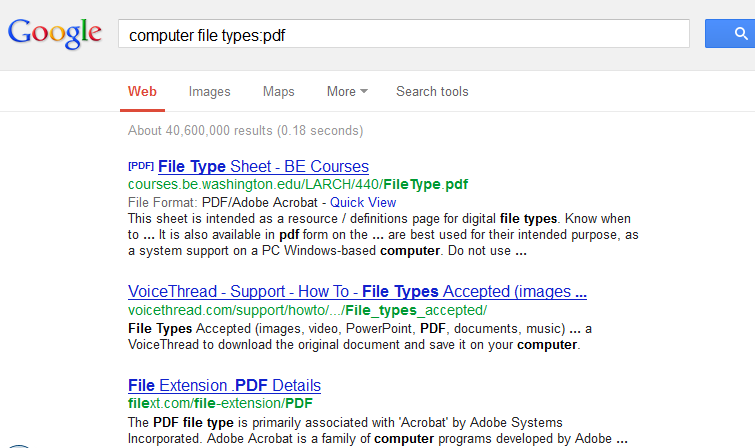Switch to the Maps tab

(278, 92)
